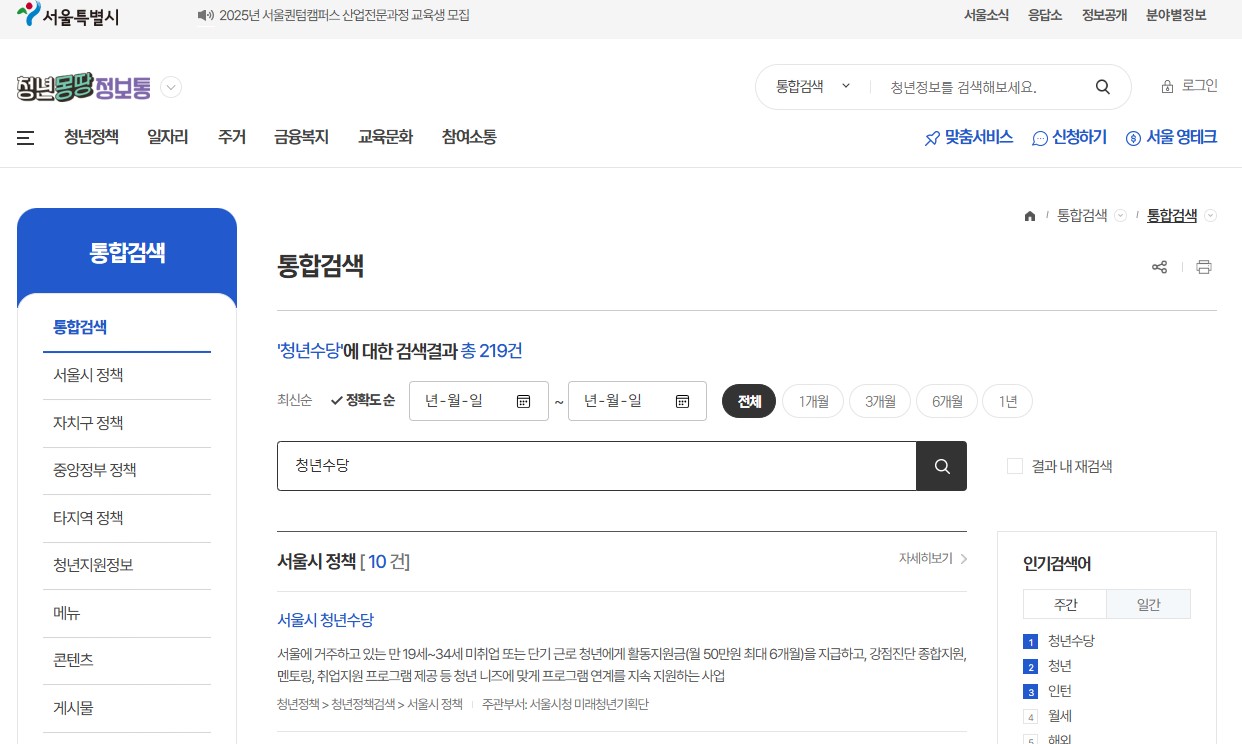The image size is (1242, 744).
Task: Click the Seoul city logo
Action: point(68,15)
